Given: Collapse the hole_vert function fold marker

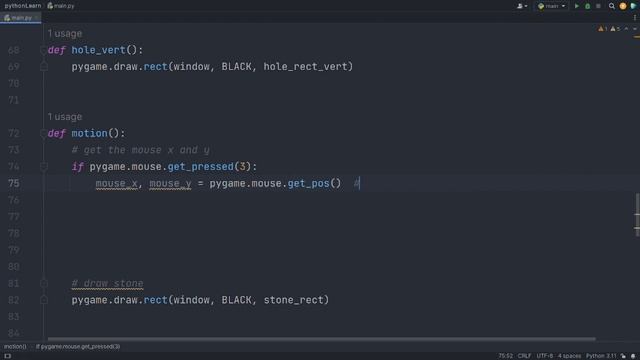Looking at the screenshot, I should (43, 50).
